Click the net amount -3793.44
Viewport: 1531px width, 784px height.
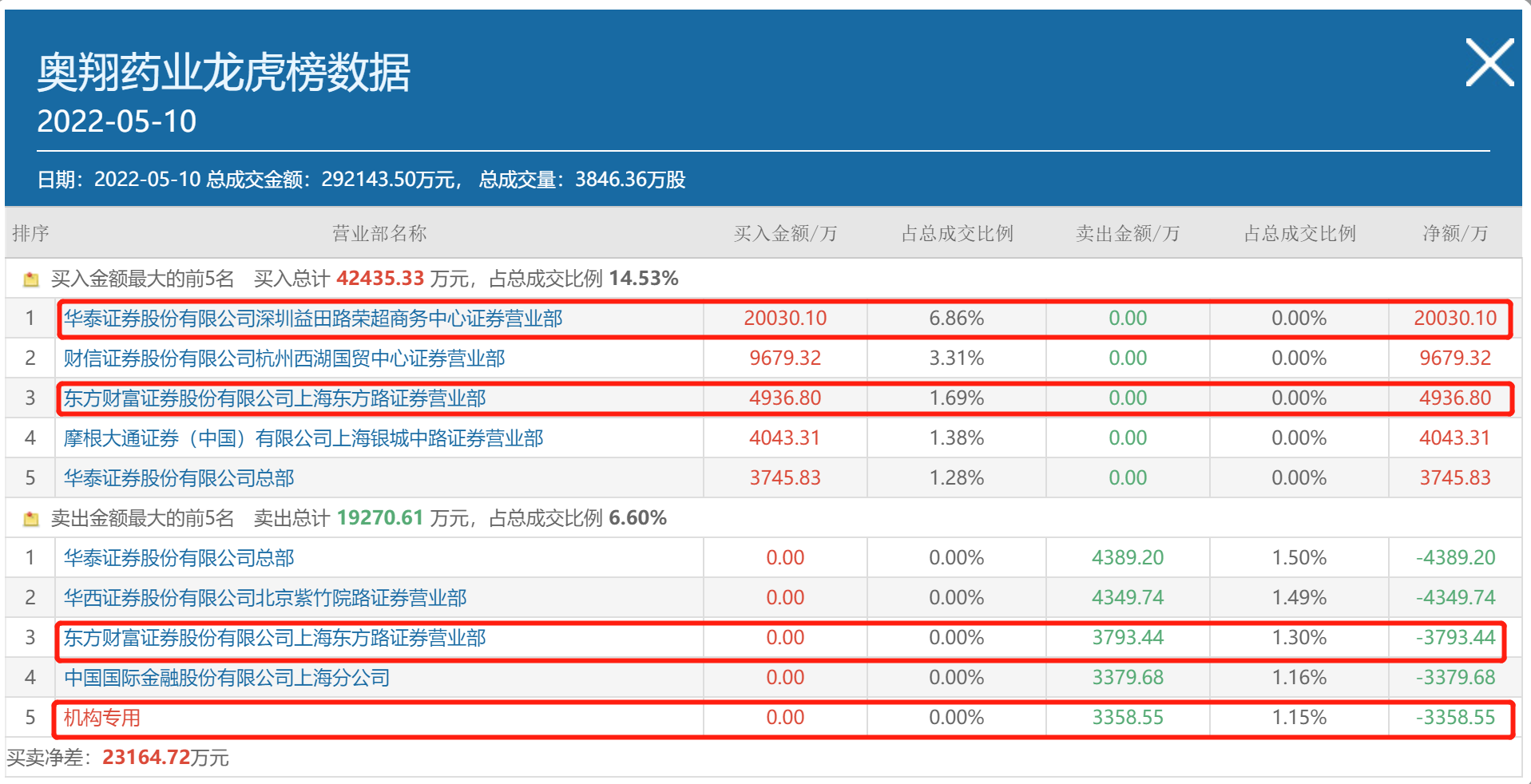pos(1455,638)
